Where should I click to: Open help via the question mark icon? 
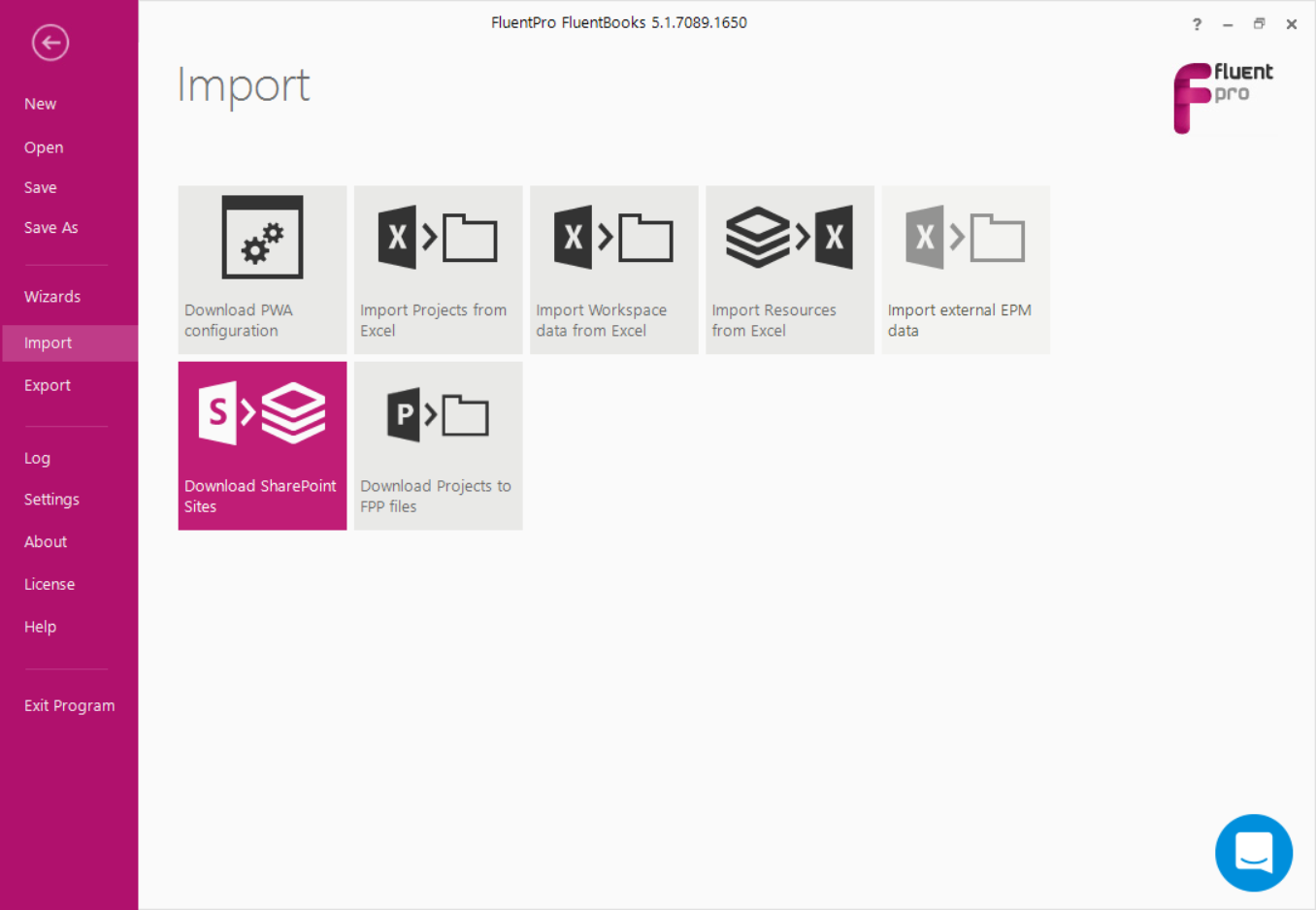pyautogui.click(x=1197, y=24)
